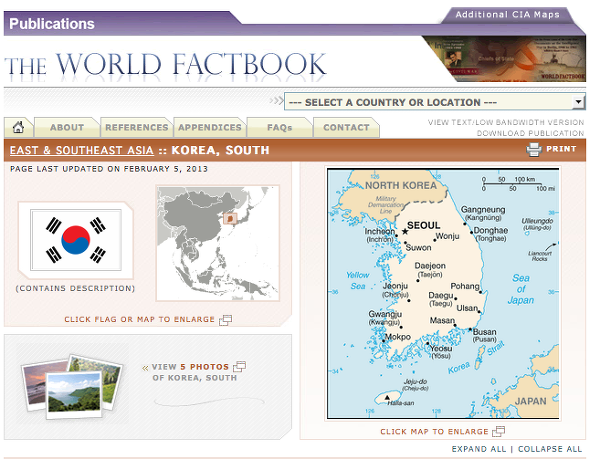This screenshot has height=459, width=600.
Task: Open the home tab house icon
Action: coord(18,127)
